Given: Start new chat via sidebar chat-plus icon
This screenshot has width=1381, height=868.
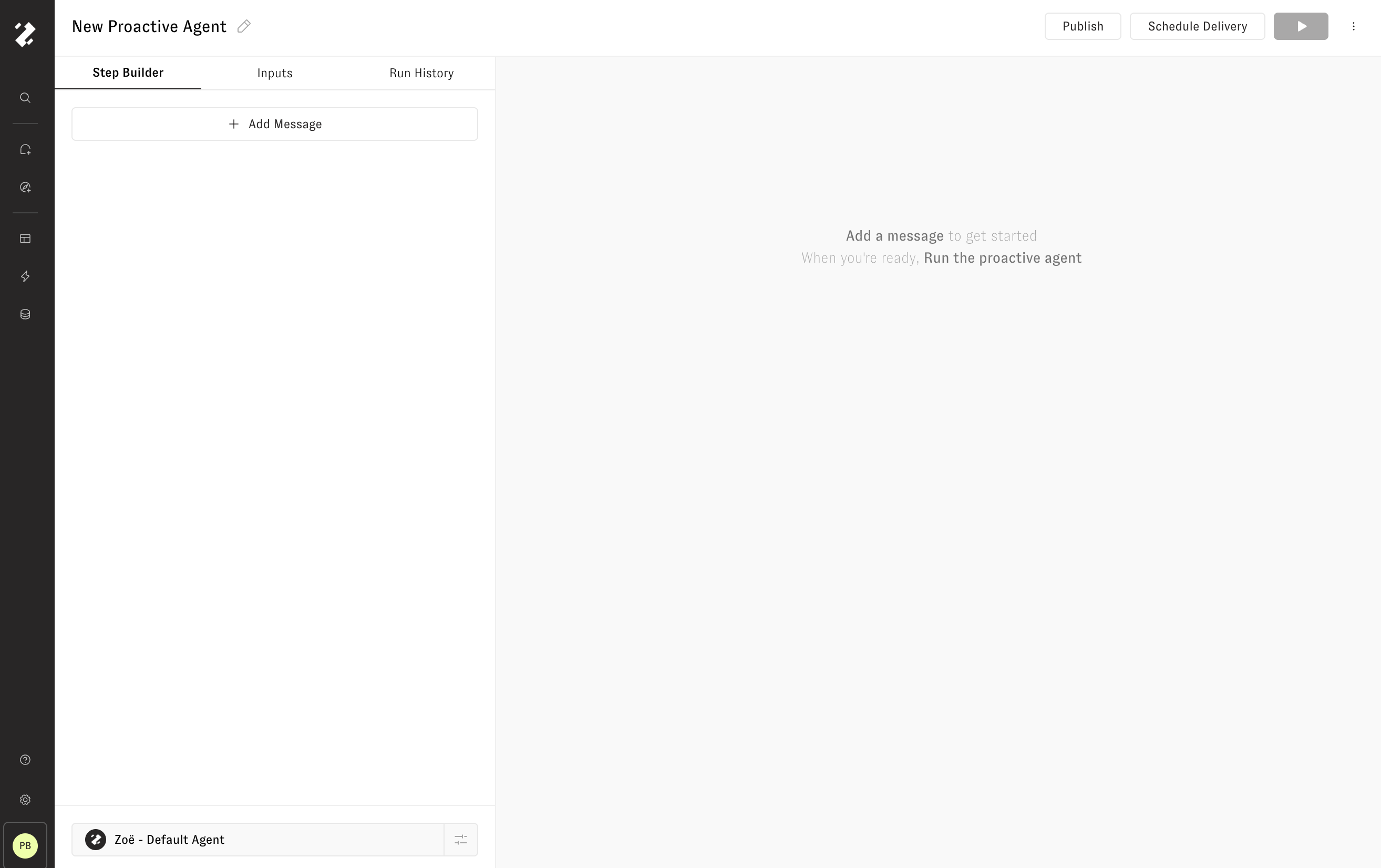Looking at the screenshot, I should click(25, 150).
